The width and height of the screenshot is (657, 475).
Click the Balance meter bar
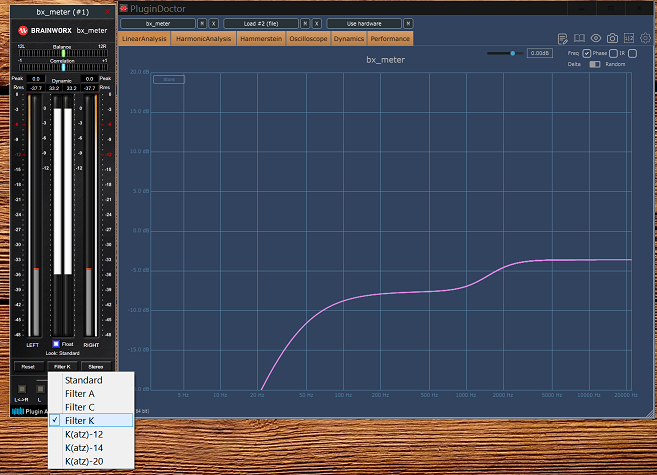pos(63,53)
